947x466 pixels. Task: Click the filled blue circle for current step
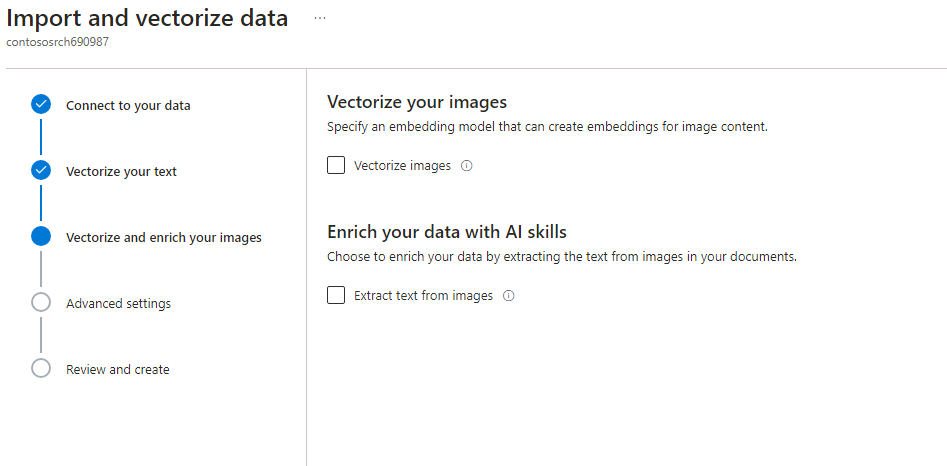[x=40, y=237]
